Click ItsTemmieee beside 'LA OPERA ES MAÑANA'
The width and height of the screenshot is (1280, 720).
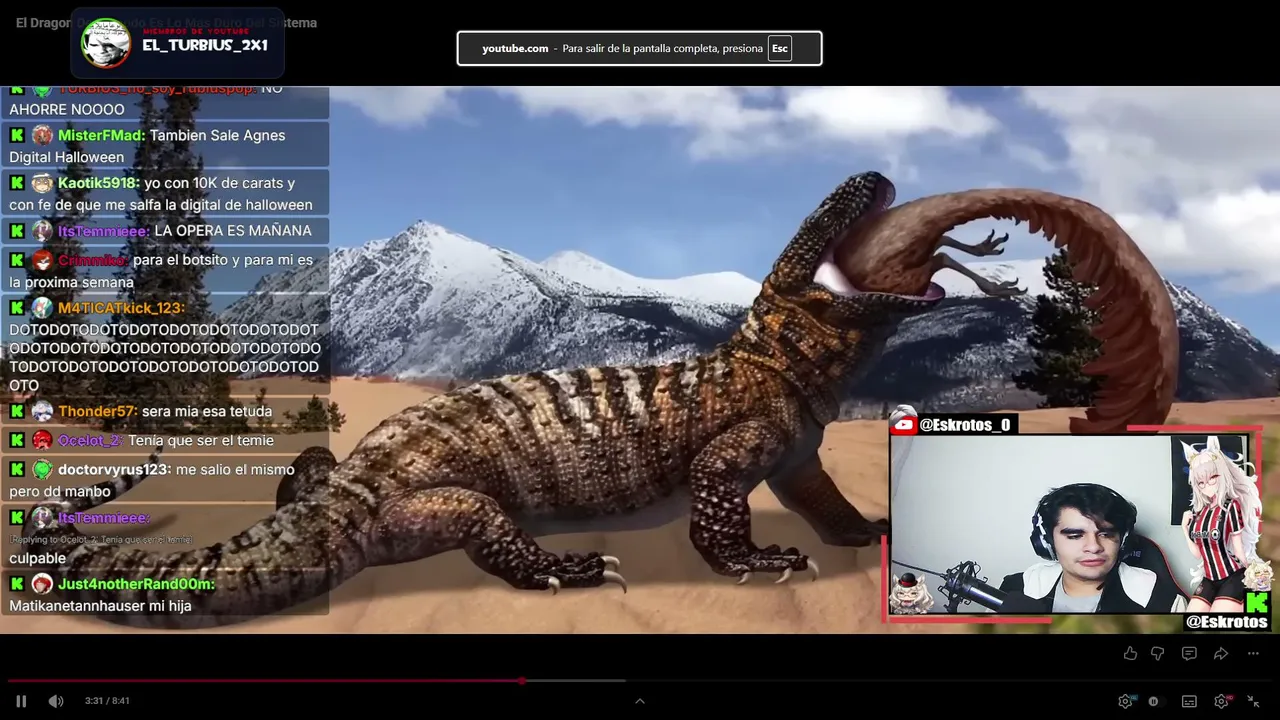[104, 231]
